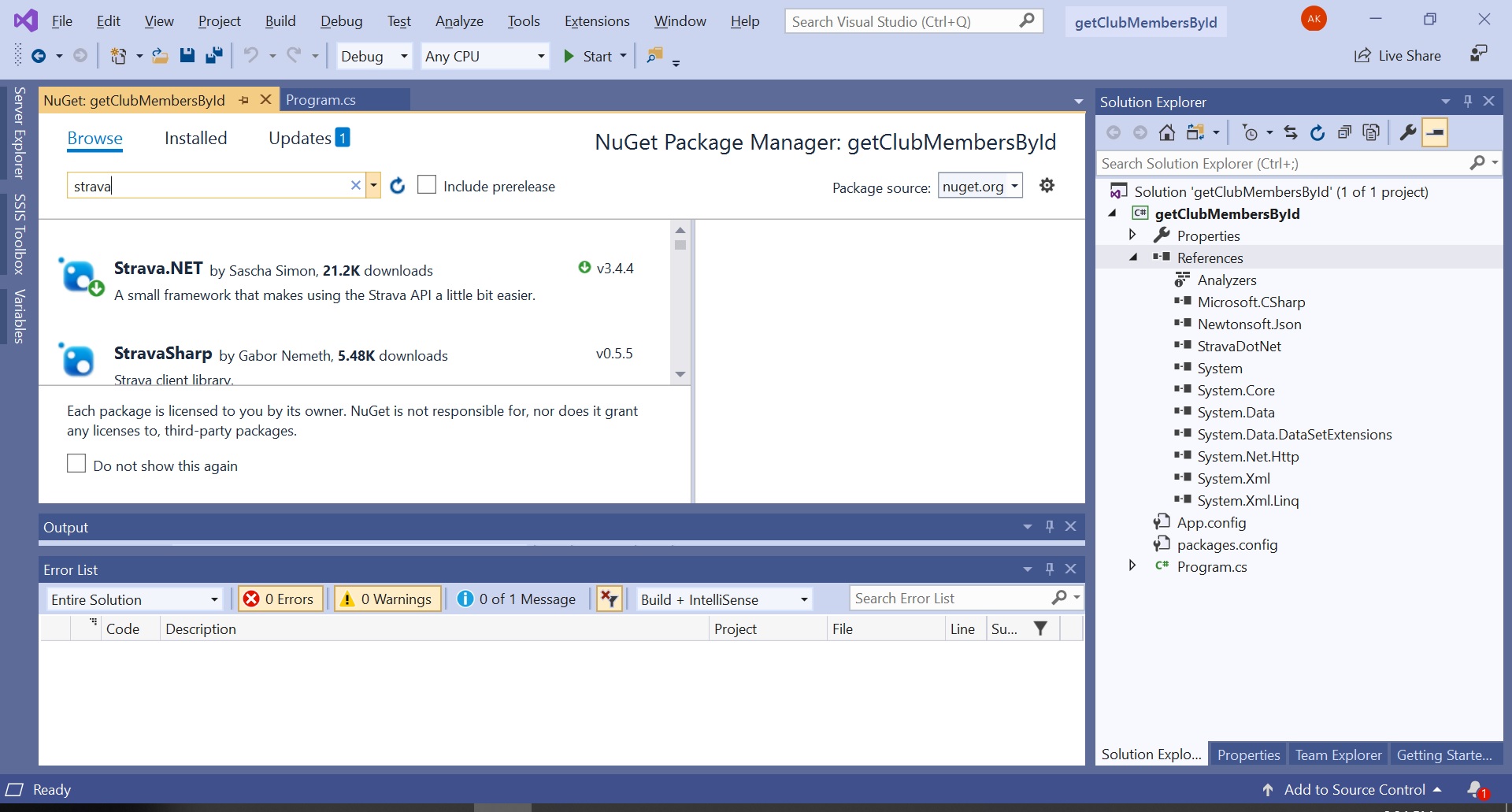The image size is (1512, 812).
Task: Click the filter funnel in Error List header
Action: click(x=1040, y=628)
